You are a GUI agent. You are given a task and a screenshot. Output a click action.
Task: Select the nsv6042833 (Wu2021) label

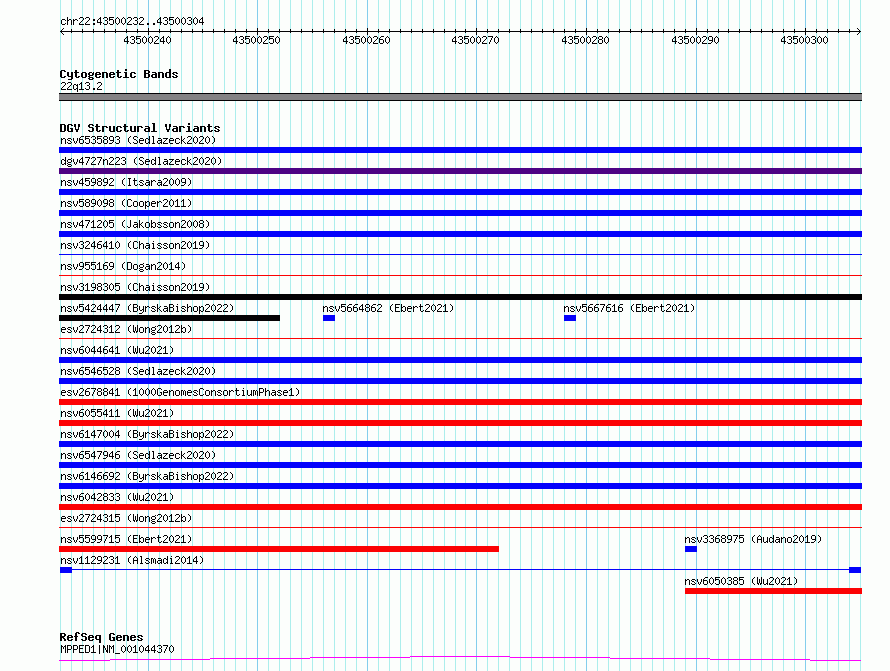tap(117, 497)
